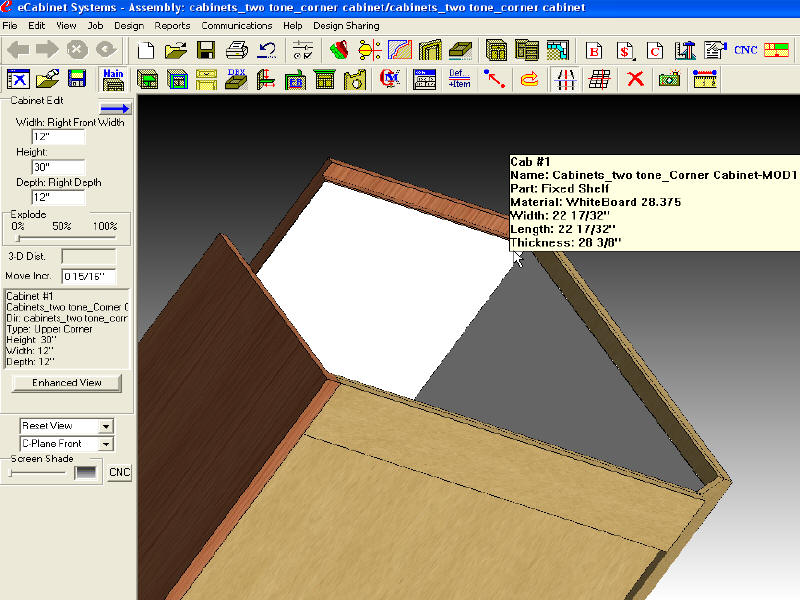Open the Communications menu
Screen dimensions: 800x600
[236, 26]
